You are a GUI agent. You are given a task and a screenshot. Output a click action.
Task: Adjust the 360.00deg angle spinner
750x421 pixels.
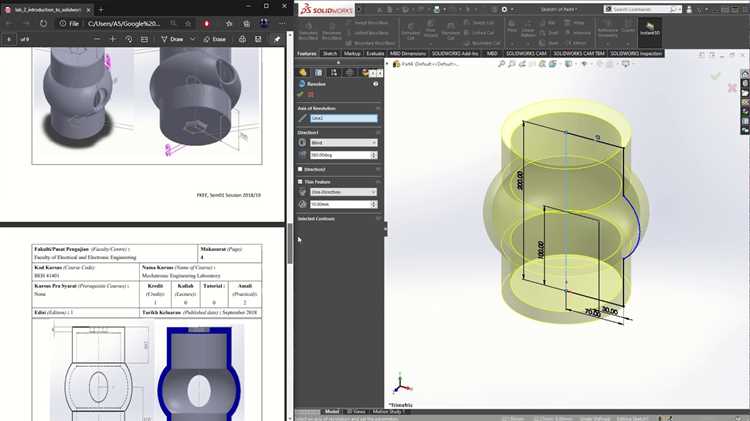[374, 155]
